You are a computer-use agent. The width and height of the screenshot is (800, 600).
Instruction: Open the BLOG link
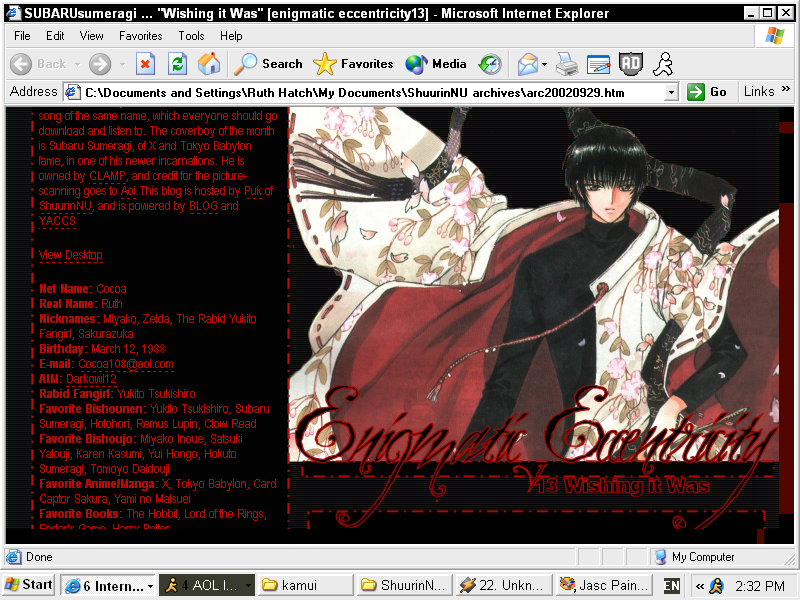point(203,206)
